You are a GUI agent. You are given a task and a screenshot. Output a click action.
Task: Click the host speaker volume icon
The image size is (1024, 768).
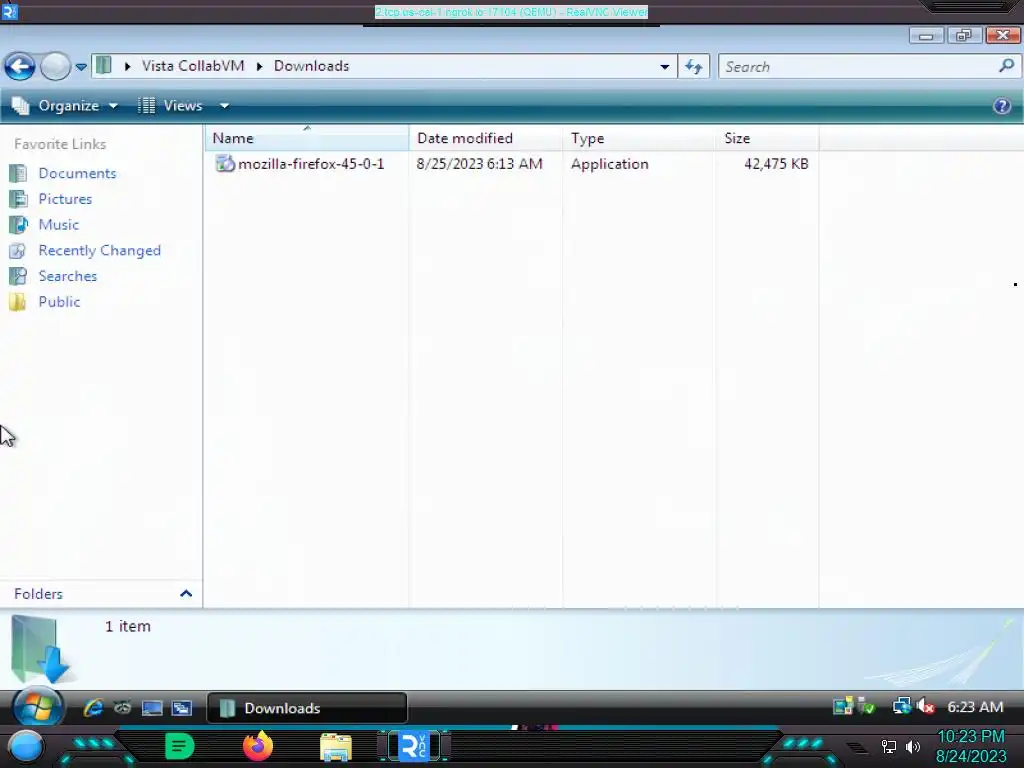pos(913,746)
